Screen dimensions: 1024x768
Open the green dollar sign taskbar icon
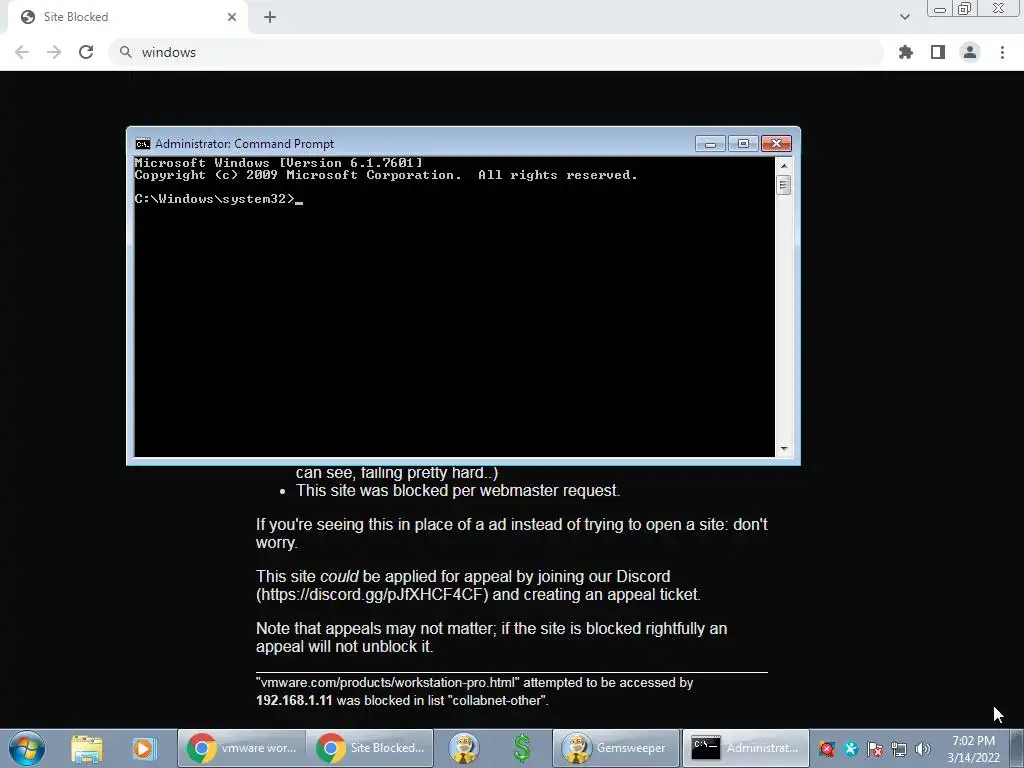pyautogui.click(x=521, y=748)
